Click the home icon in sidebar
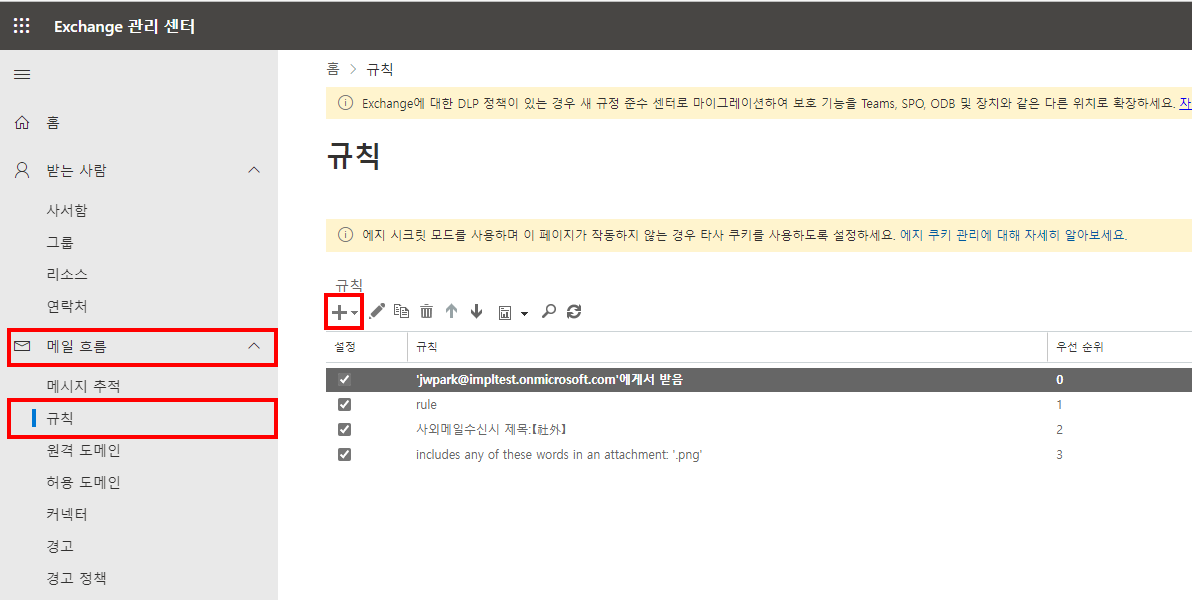 (22, 122)
